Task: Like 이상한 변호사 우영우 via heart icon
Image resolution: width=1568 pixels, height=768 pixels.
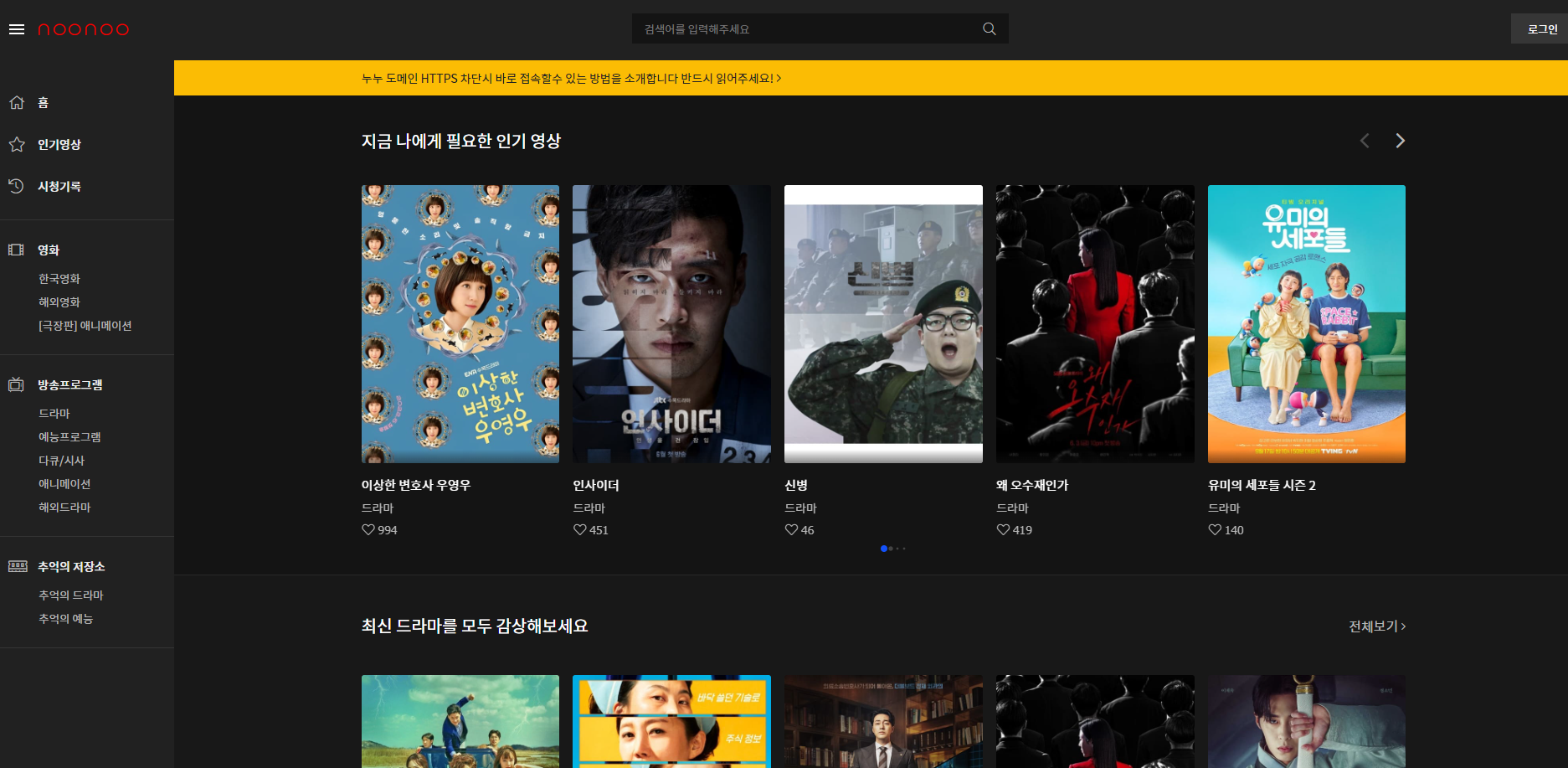Action: pos(368,529)
